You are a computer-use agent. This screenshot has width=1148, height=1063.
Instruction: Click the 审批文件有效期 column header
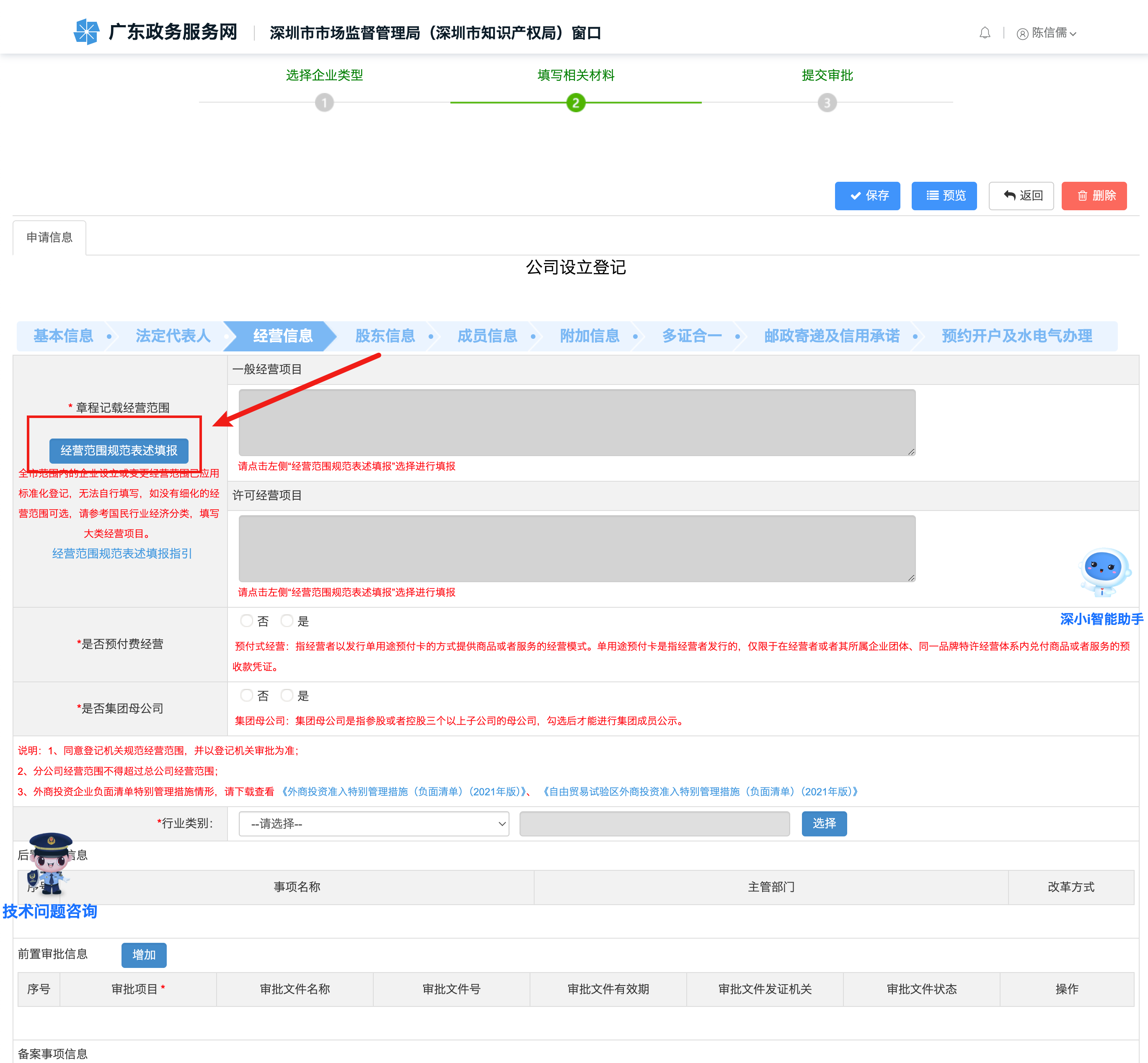[x=608, y=989]
